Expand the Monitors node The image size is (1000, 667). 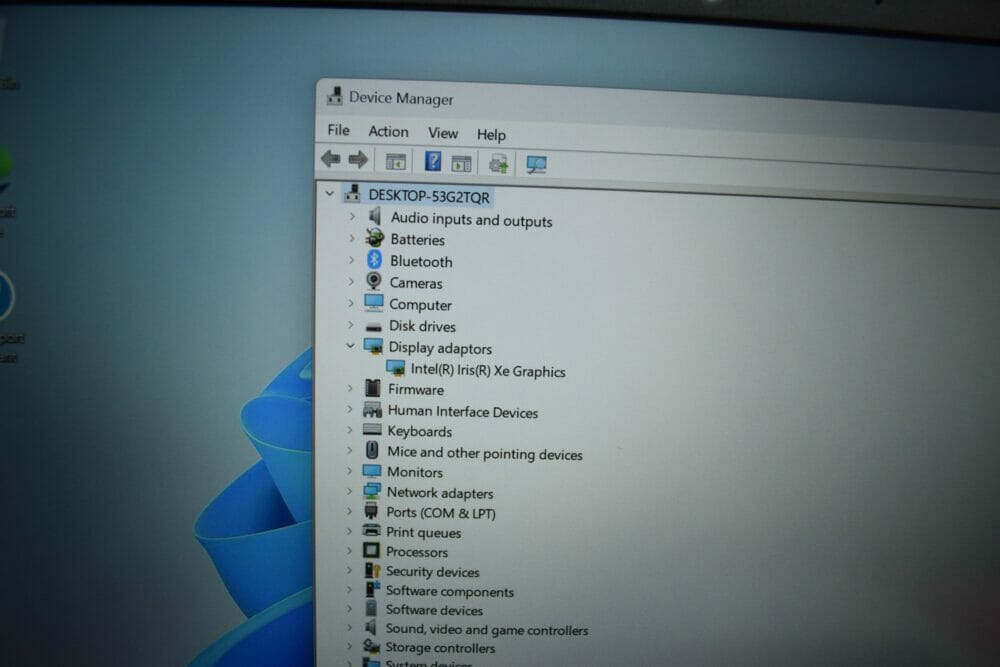349,471
